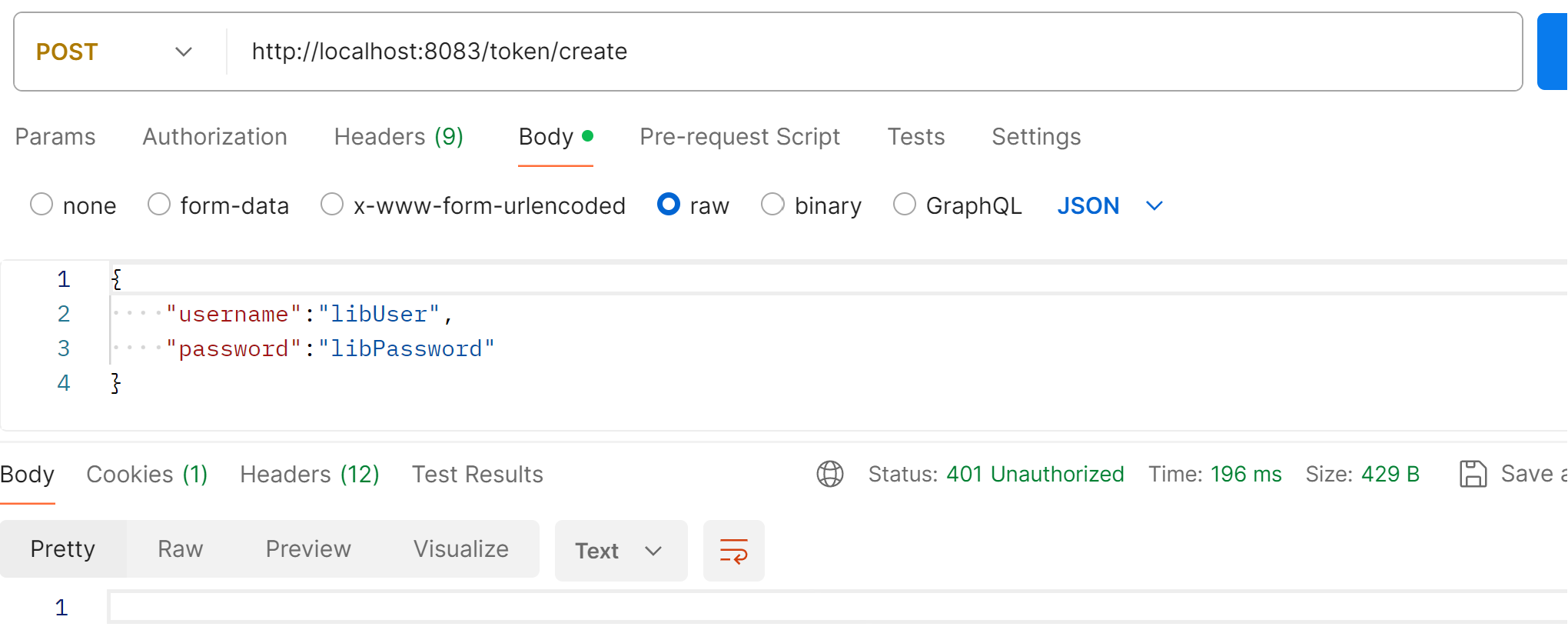Open the Authorization tab

coord(214,137)
